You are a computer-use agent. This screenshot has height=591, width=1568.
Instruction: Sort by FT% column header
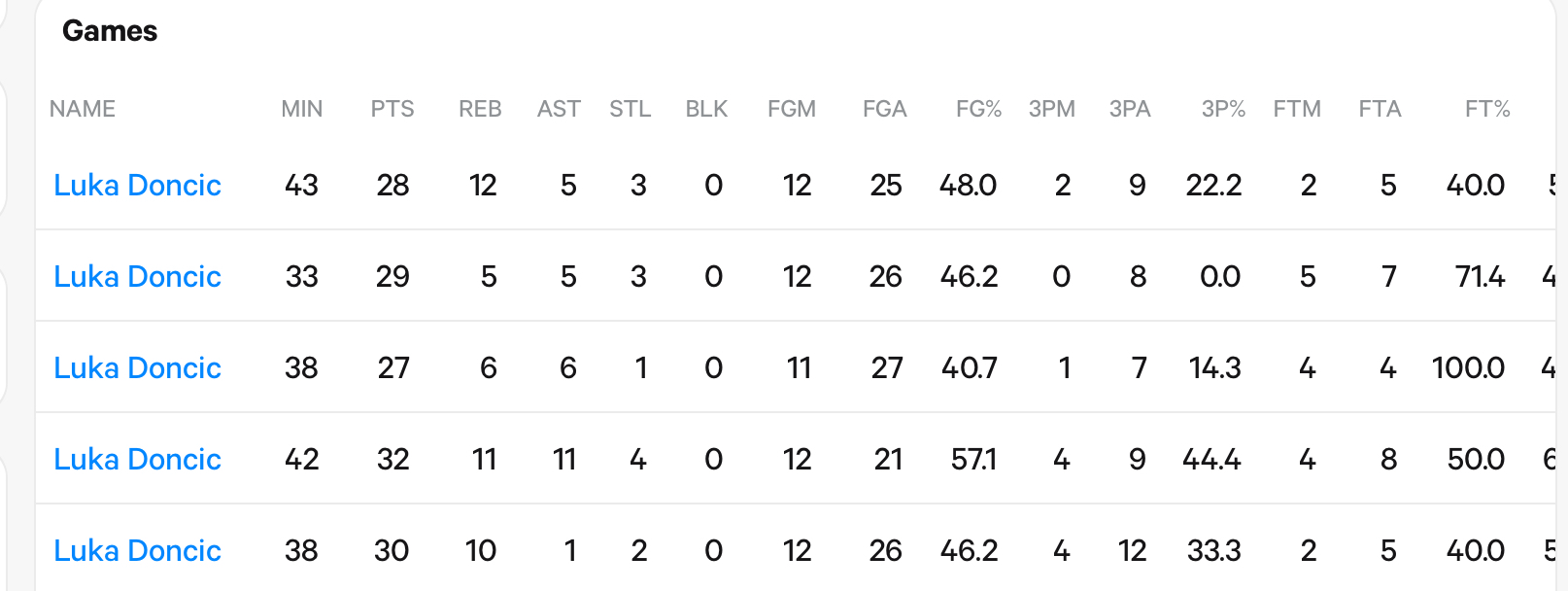tap(1487, 109)
